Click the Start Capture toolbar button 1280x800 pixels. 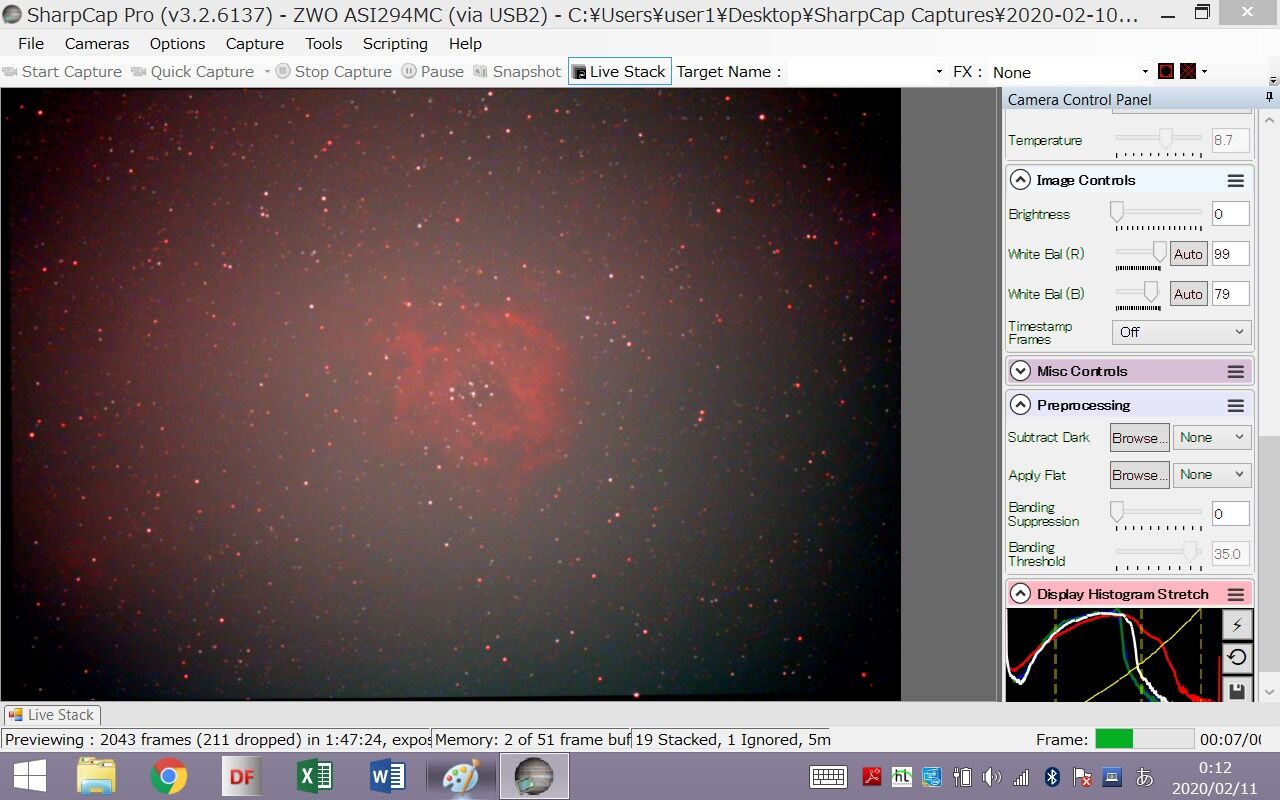click(62, 72)
